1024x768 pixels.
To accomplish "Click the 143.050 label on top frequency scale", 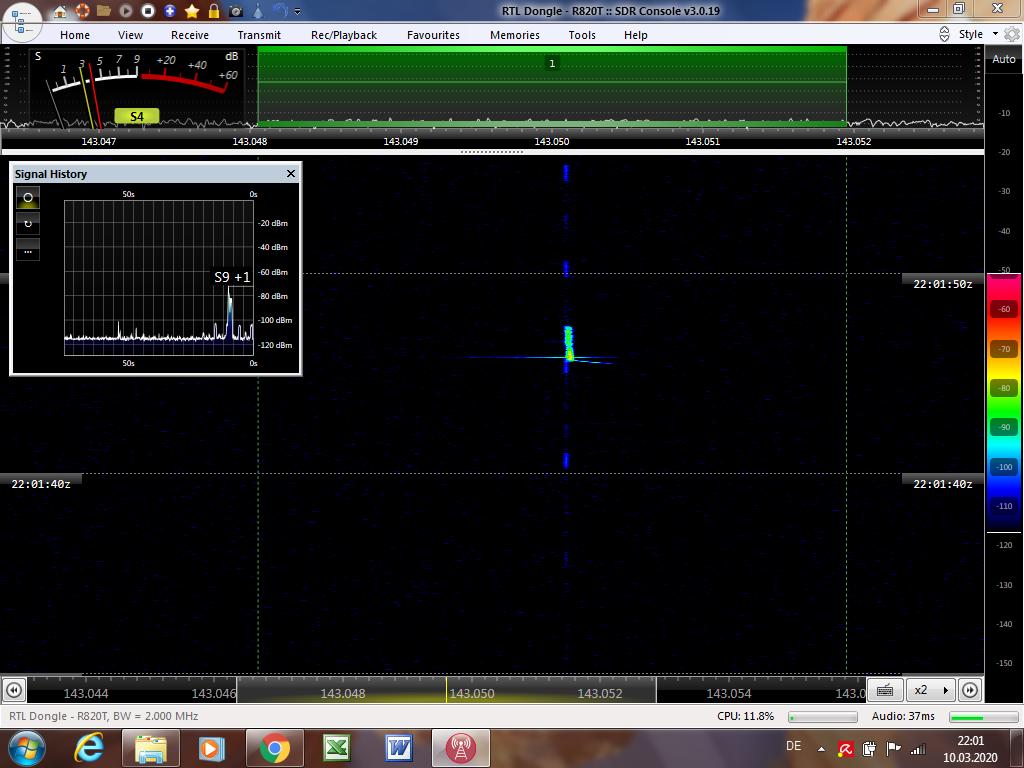I will coord(552,141).
